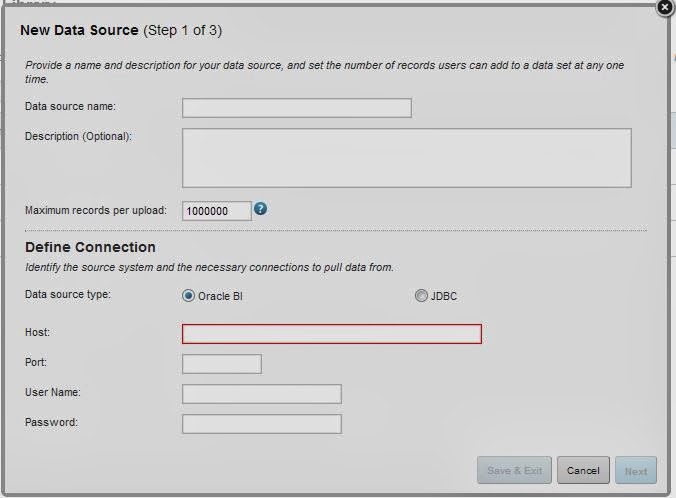This screenshot has width=676, height=498.
Task: Click the 'Port:' label
Action: [36, 362]
